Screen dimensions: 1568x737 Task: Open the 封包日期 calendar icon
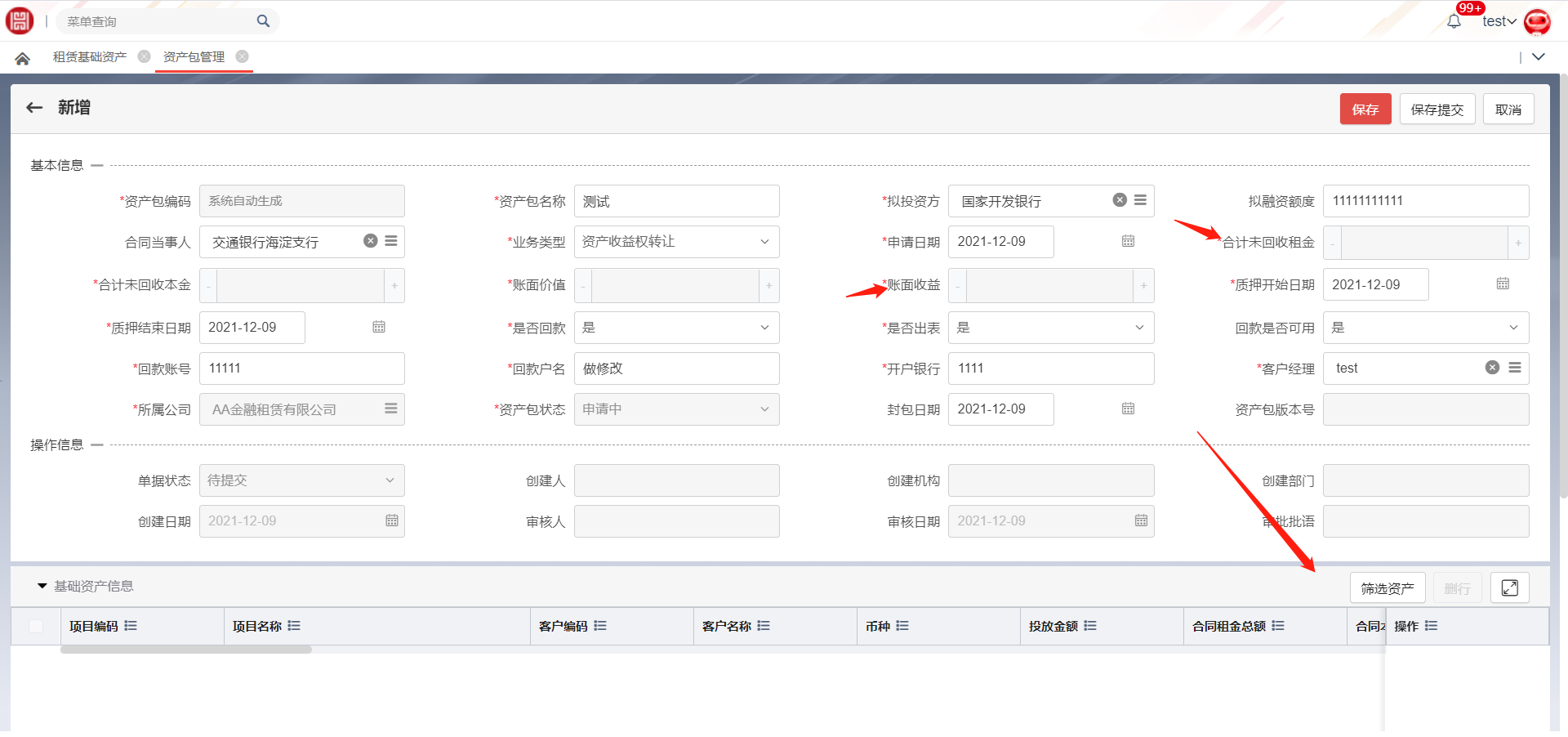(1128, 409)
